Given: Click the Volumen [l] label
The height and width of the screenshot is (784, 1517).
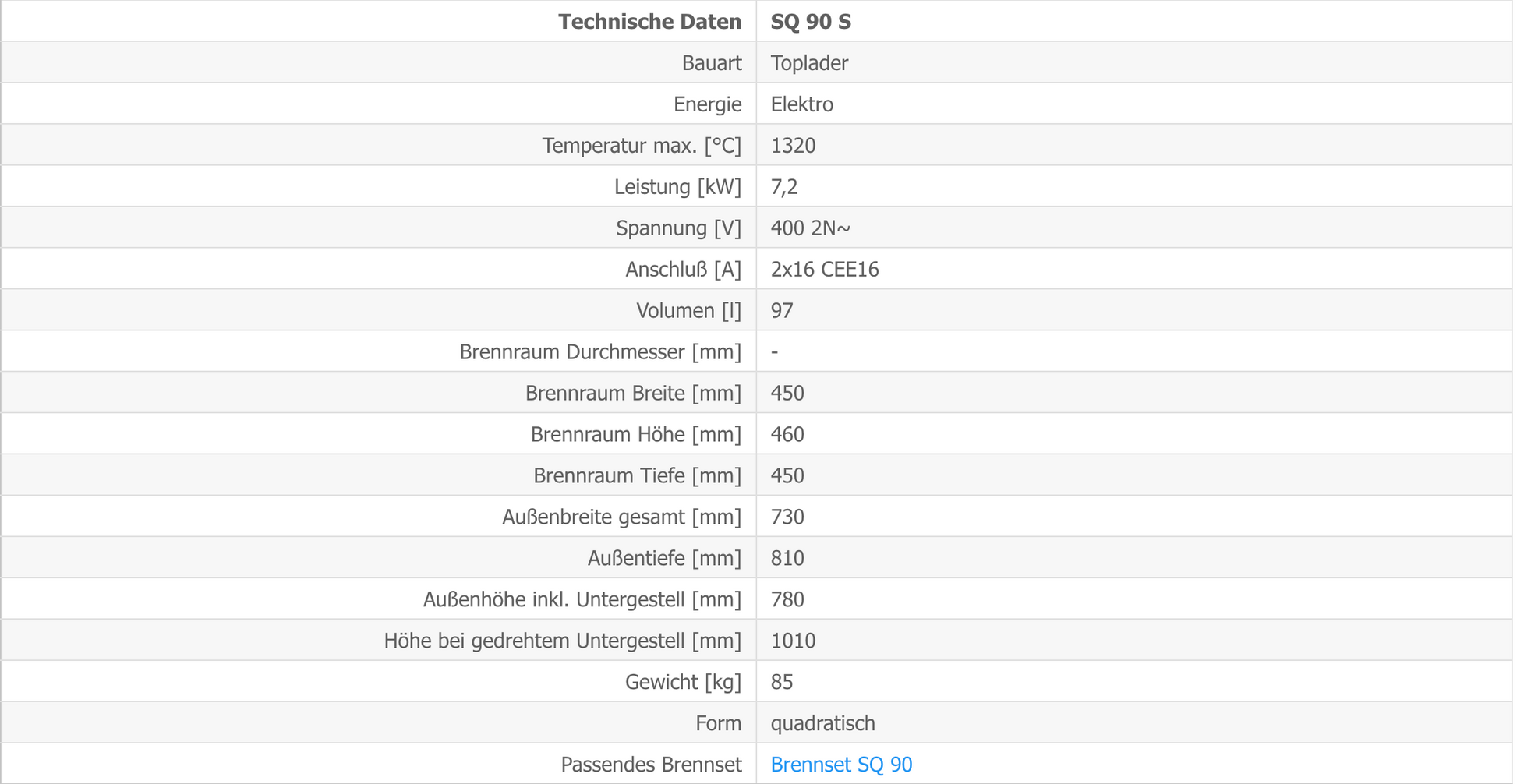Looking at the screenshot, I should pos(688,311).
